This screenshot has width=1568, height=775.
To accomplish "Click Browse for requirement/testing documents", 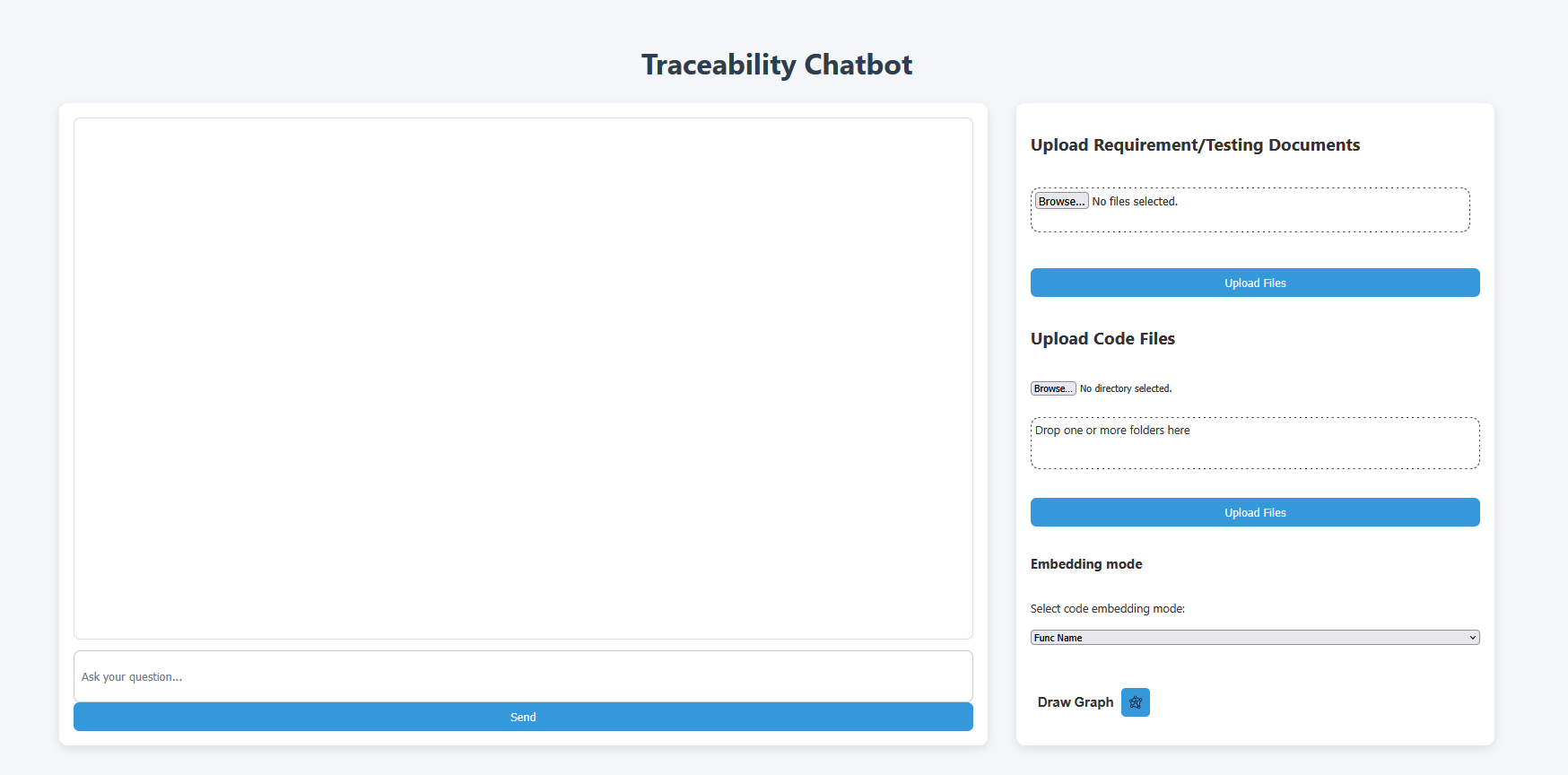I will tap(1061, 202).
